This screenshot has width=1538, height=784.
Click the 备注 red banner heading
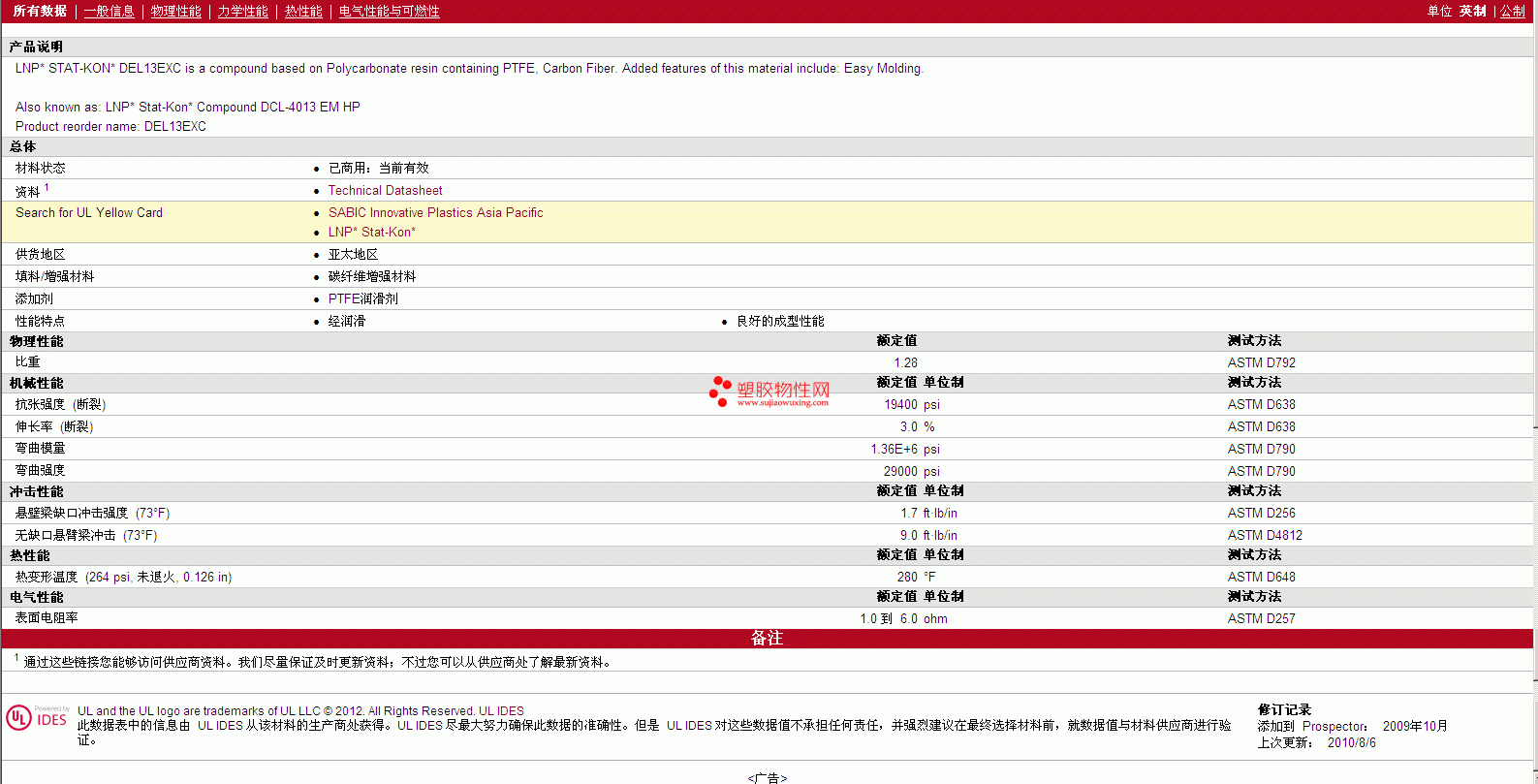(x=768, y=639)
